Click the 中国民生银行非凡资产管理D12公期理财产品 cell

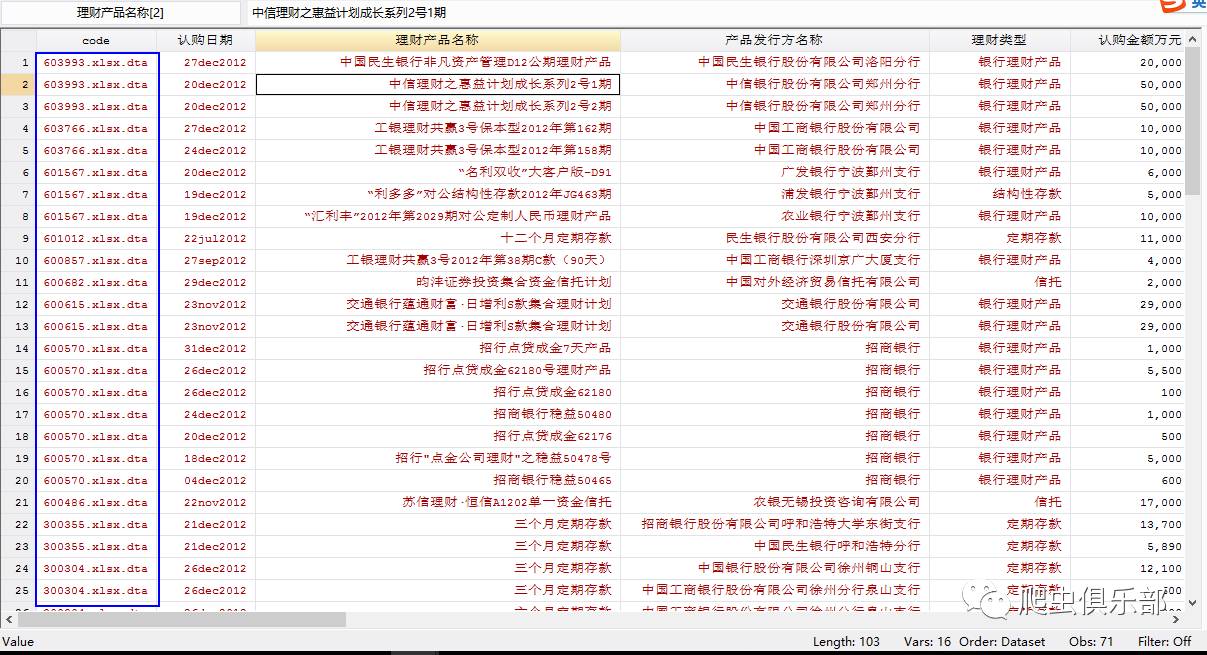click(x=438, y=62)
